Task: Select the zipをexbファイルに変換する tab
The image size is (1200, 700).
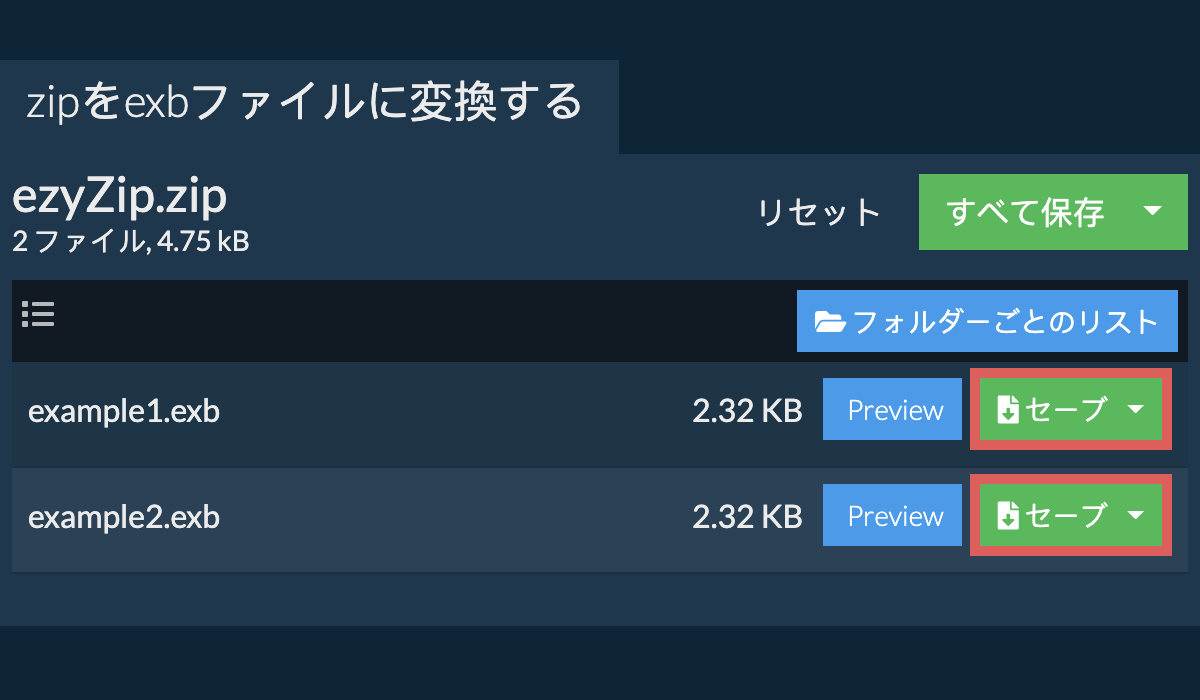Action: (x=305, y=103)
